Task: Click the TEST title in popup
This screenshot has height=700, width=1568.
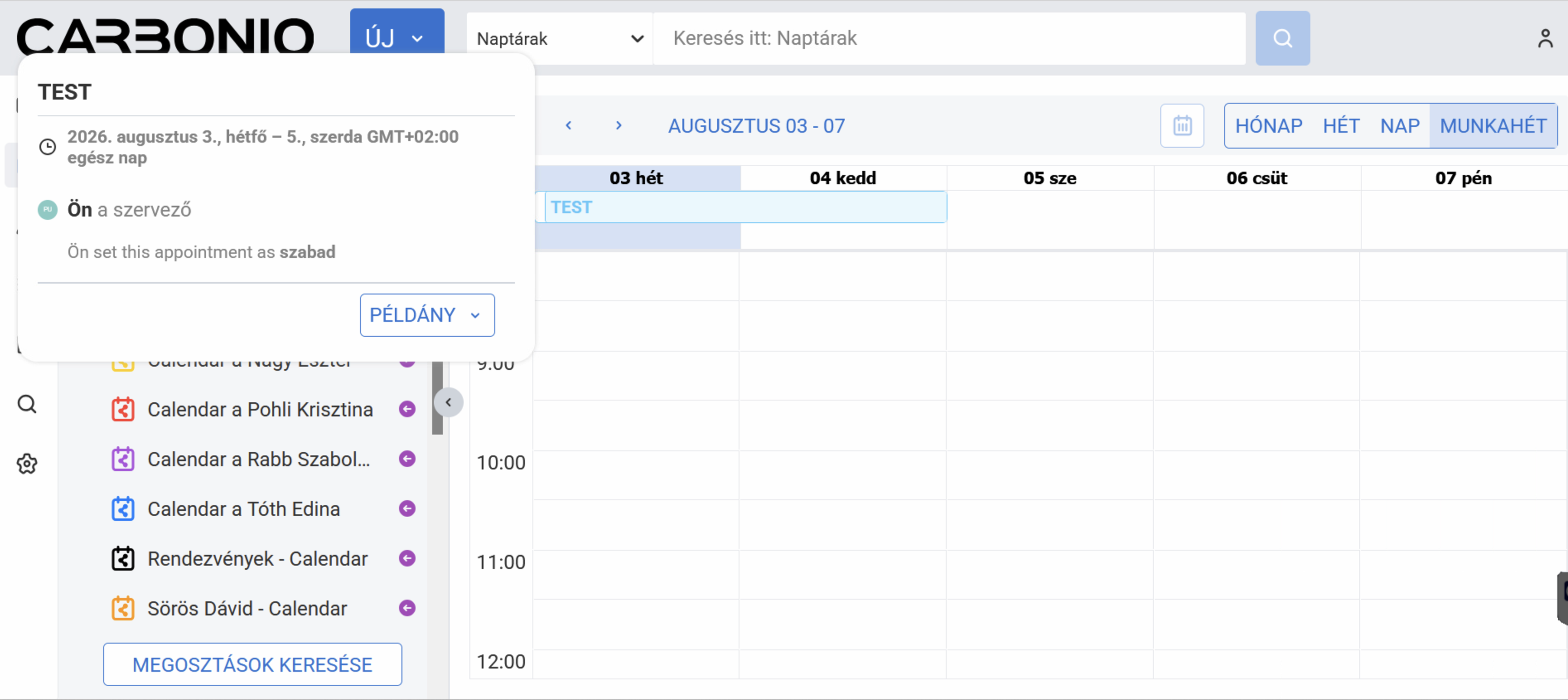Action: point(65,92)
